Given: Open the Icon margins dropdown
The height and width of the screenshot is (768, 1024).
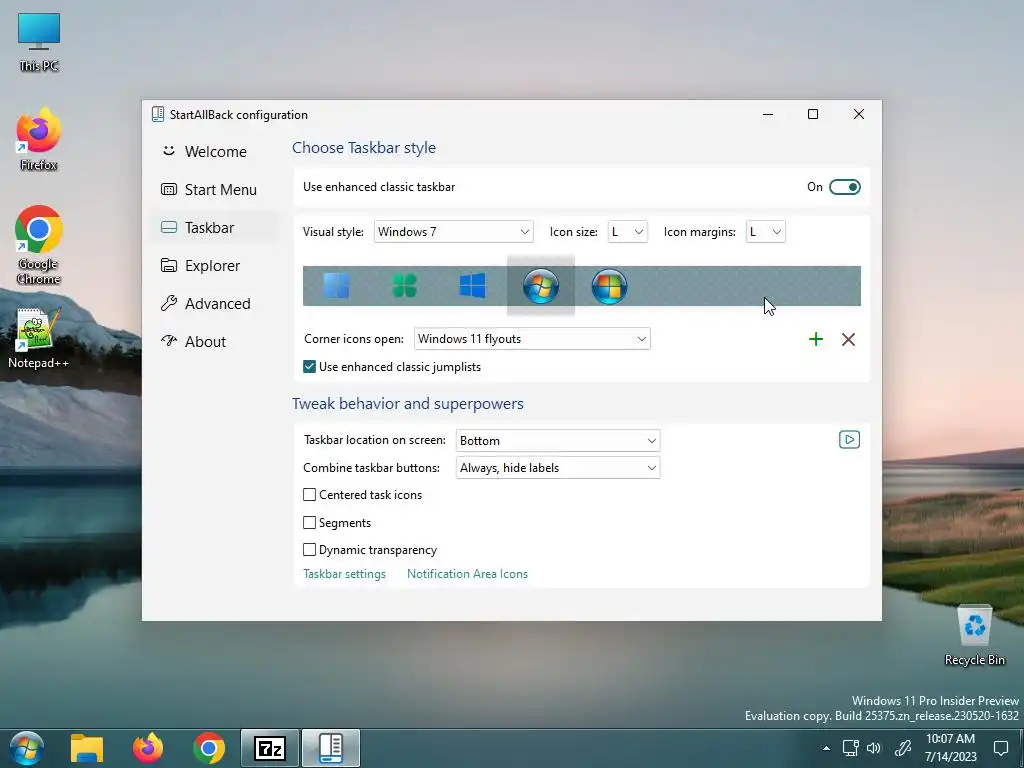Looking at the screenshot, I should tap(765, 232).
